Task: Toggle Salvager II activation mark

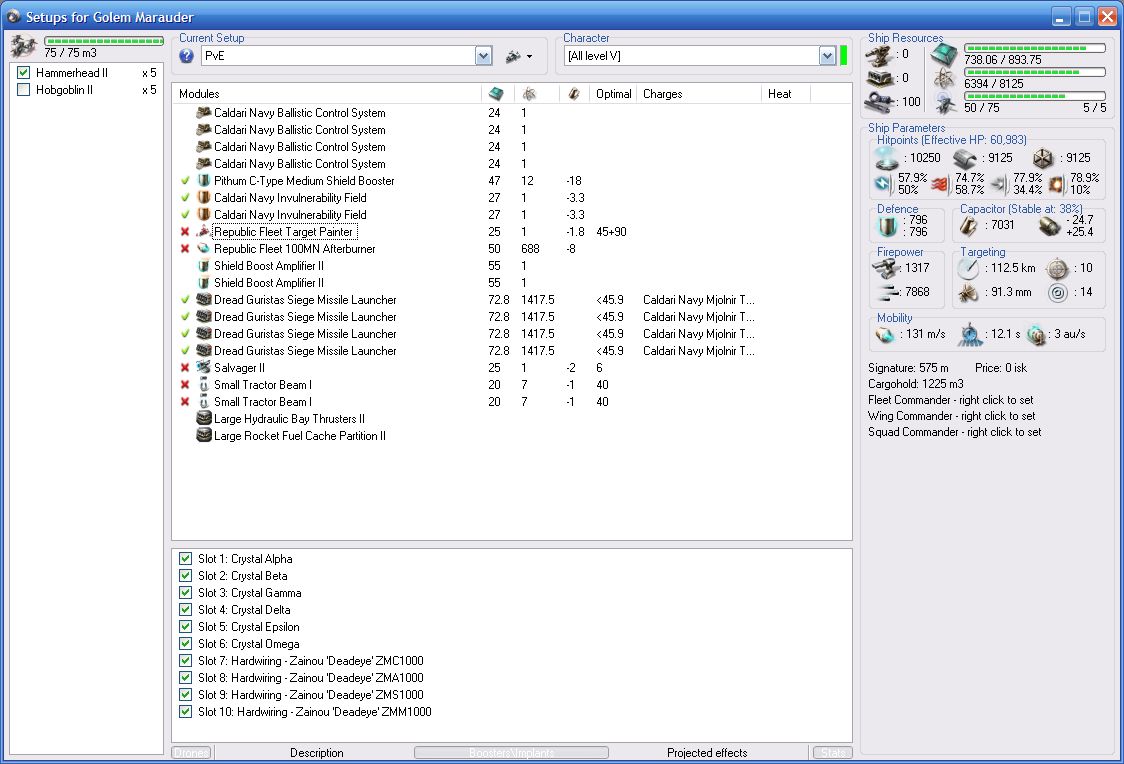Action: point(185,368)
